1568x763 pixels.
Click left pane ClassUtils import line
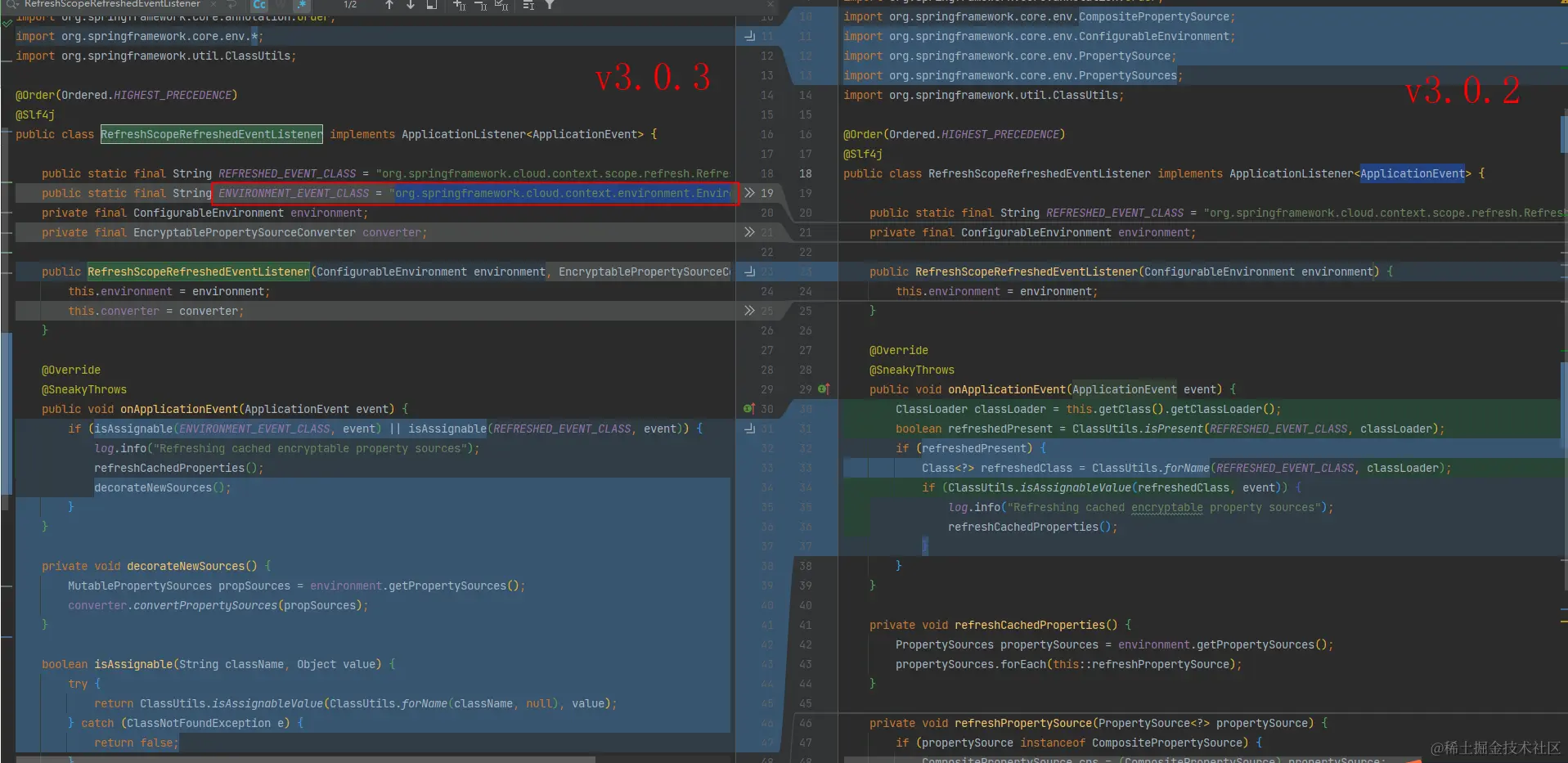click(156, 56)
